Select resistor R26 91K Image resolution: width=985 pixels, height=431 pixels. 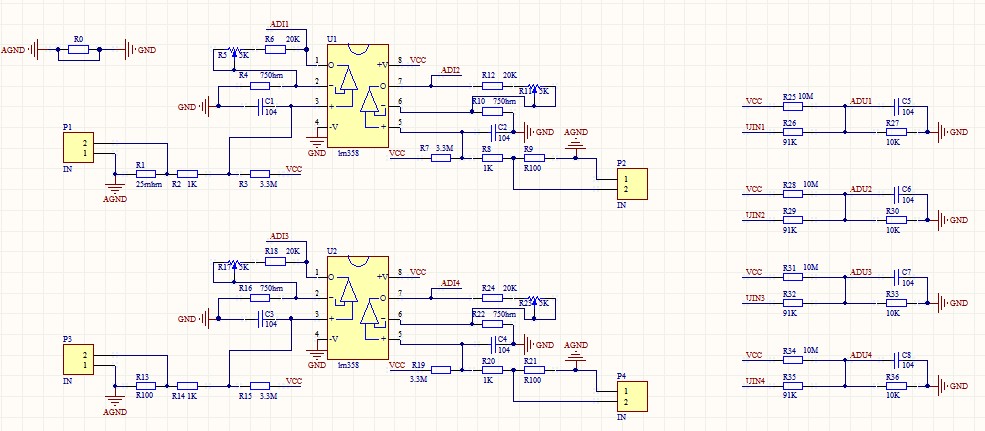point(793,132)
